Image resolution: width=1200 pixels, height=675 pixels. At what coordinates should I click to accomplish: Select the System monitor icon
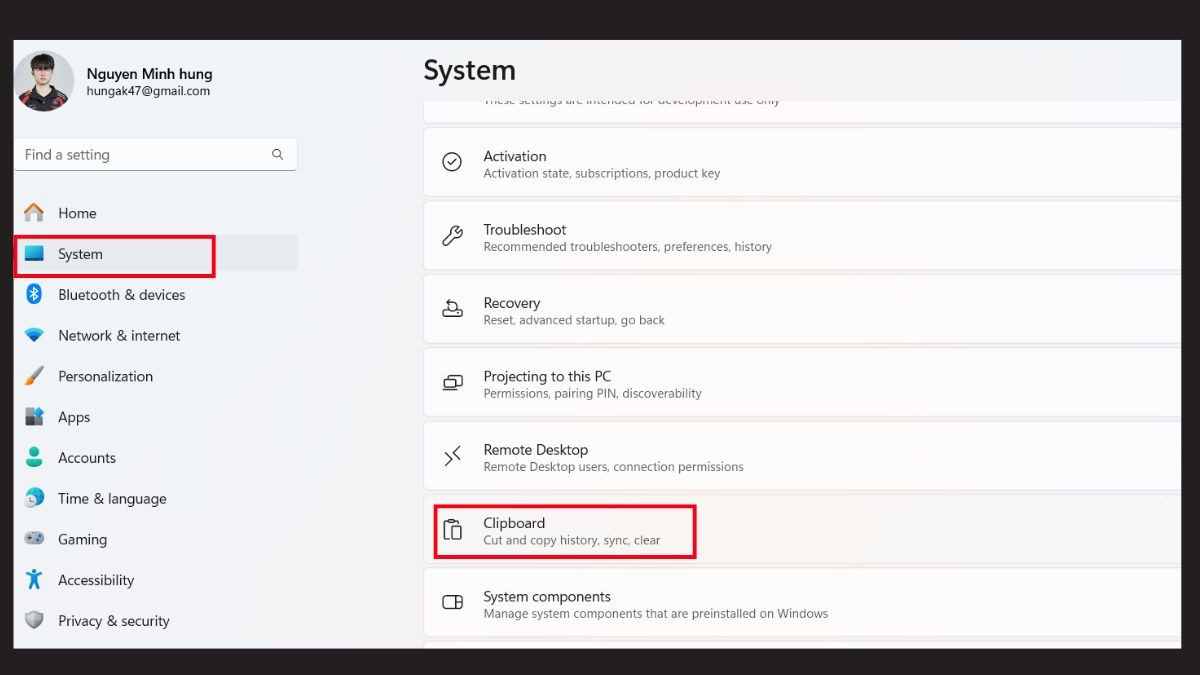tap(34, 254)
